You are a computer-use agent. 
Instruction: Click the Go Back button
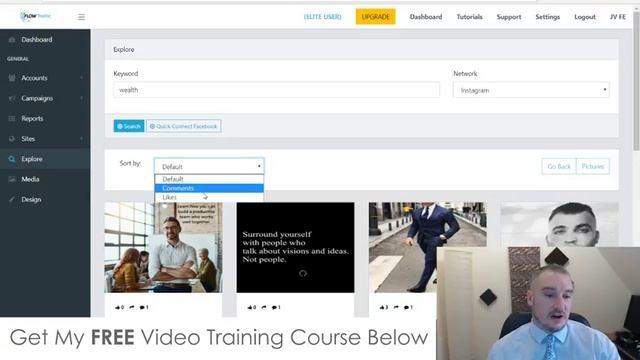(559, 167)
